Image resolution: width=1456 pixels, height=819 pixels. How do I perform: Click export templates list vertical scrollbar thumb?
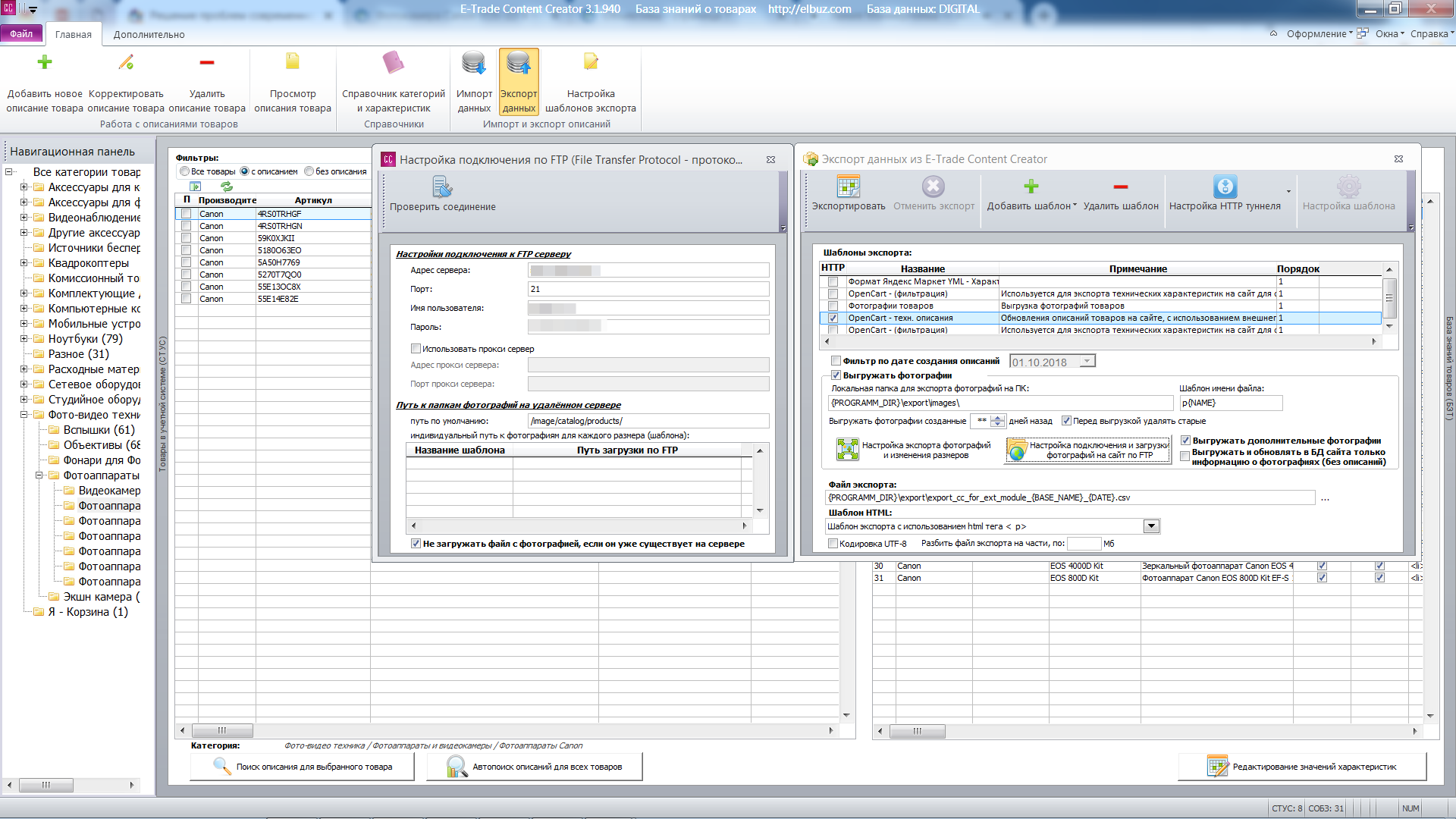point(1389,297)
